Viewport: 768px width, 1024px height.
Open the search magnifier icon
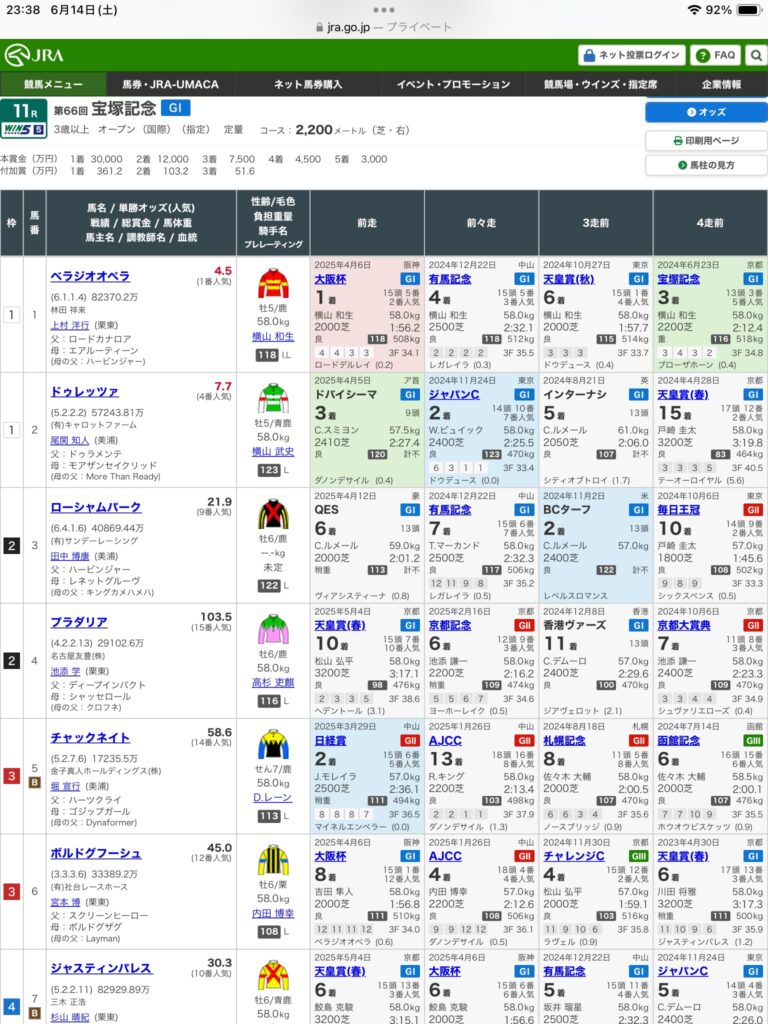click(756, 55)
